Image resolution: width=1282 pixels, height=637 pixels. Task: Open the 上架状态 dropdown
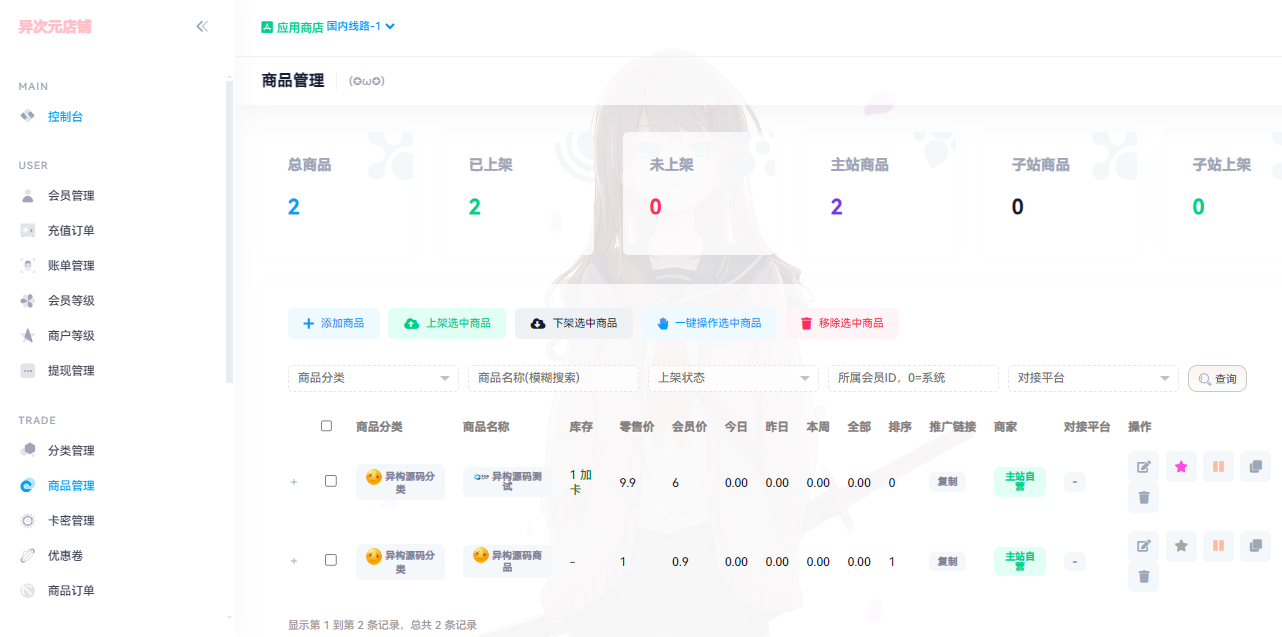(x=733, y=378)
